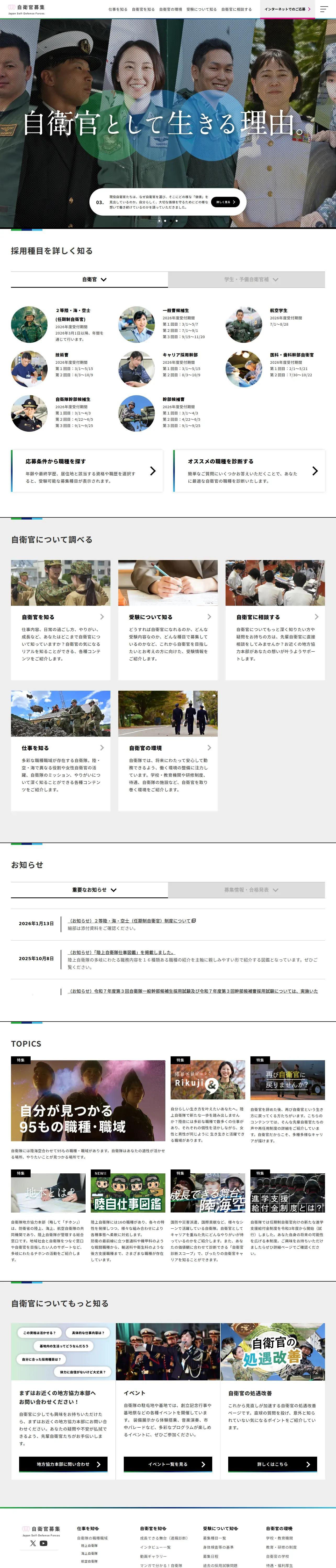Open the YouTube icon in the footer
The image size is (336, 1568).
pos(43,1543)
